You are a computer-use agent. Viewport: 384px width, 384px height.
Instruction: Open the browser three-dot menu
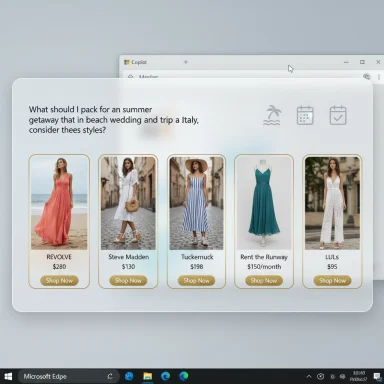[x=379, y=77]
